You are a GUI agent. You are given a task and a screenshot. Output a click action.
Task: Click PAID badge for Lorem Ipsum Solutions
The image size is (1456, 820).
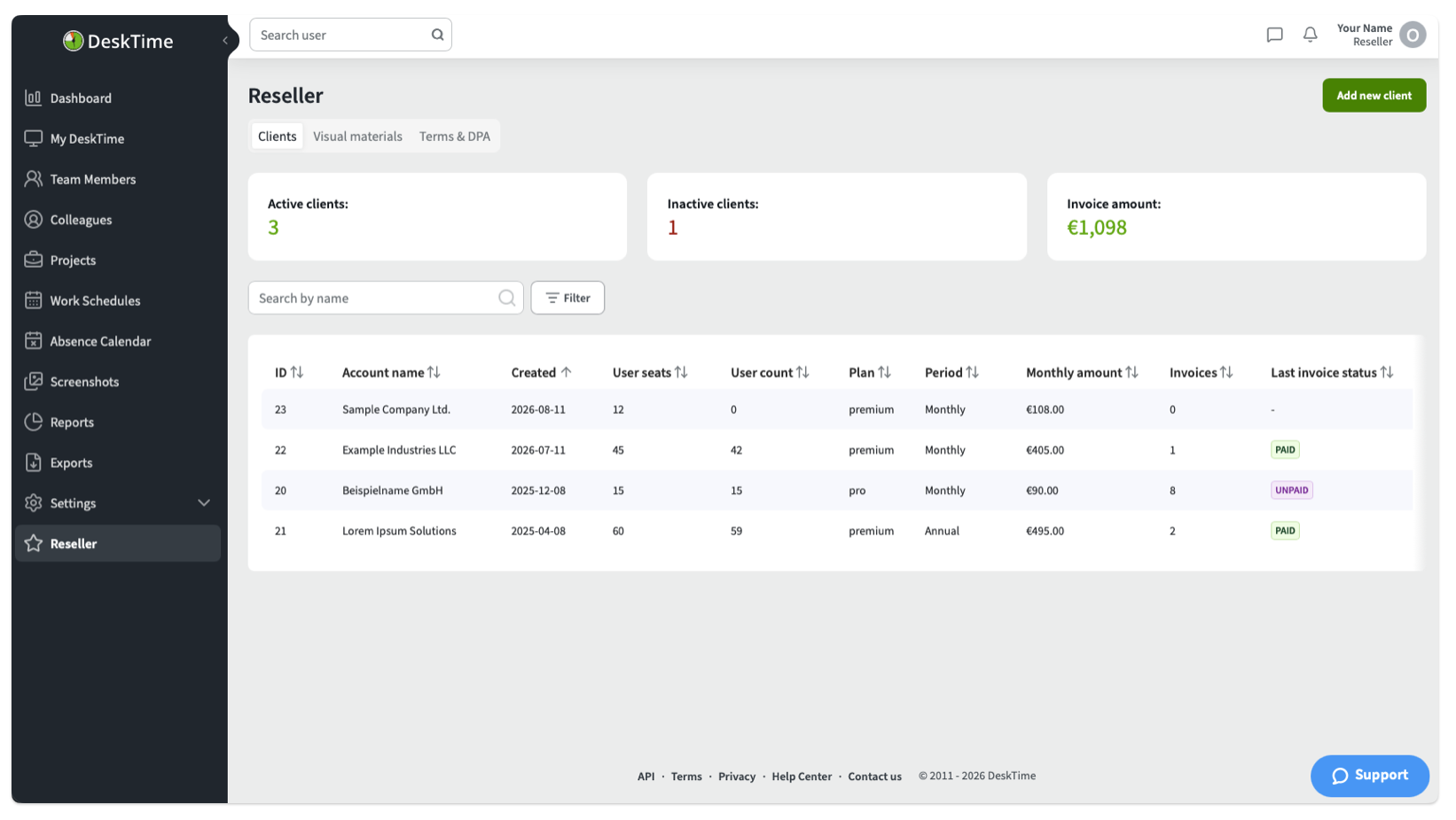click(x=1285, y=531)
